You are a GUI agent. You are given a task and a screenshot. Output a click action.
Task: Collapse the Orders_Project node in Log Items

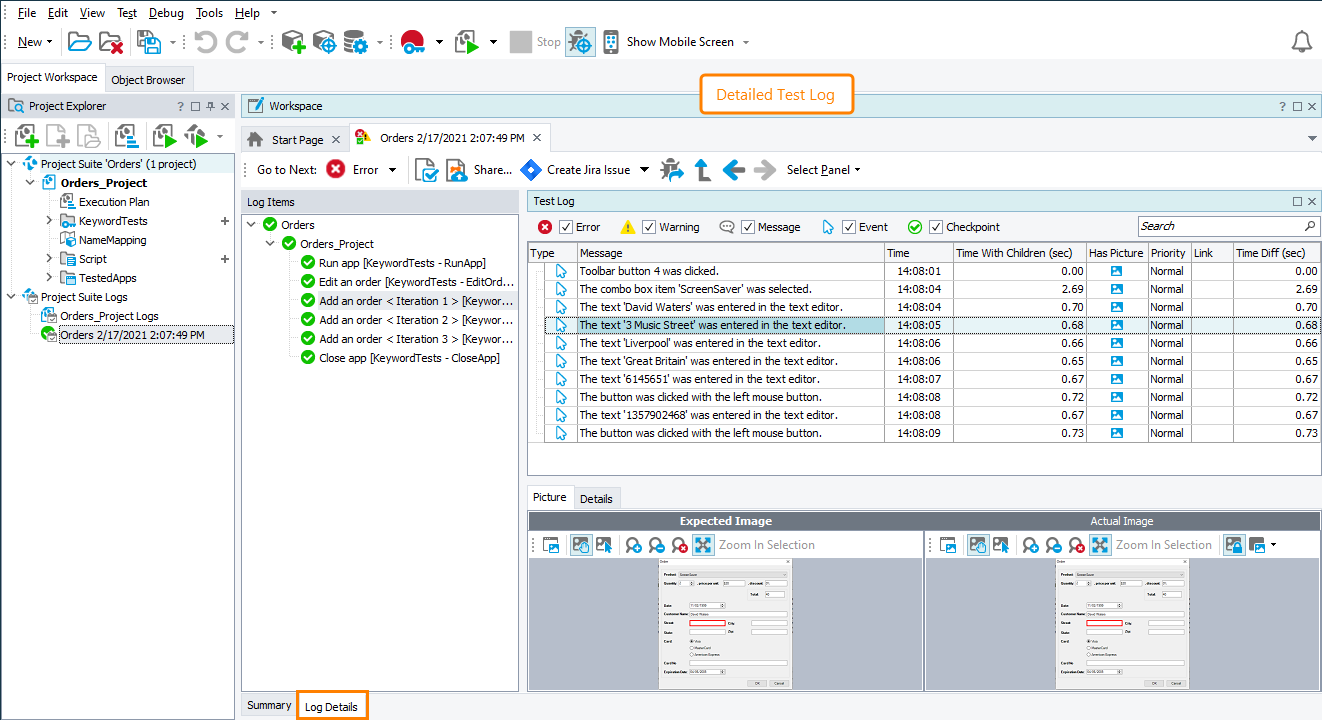pos(268,243)
